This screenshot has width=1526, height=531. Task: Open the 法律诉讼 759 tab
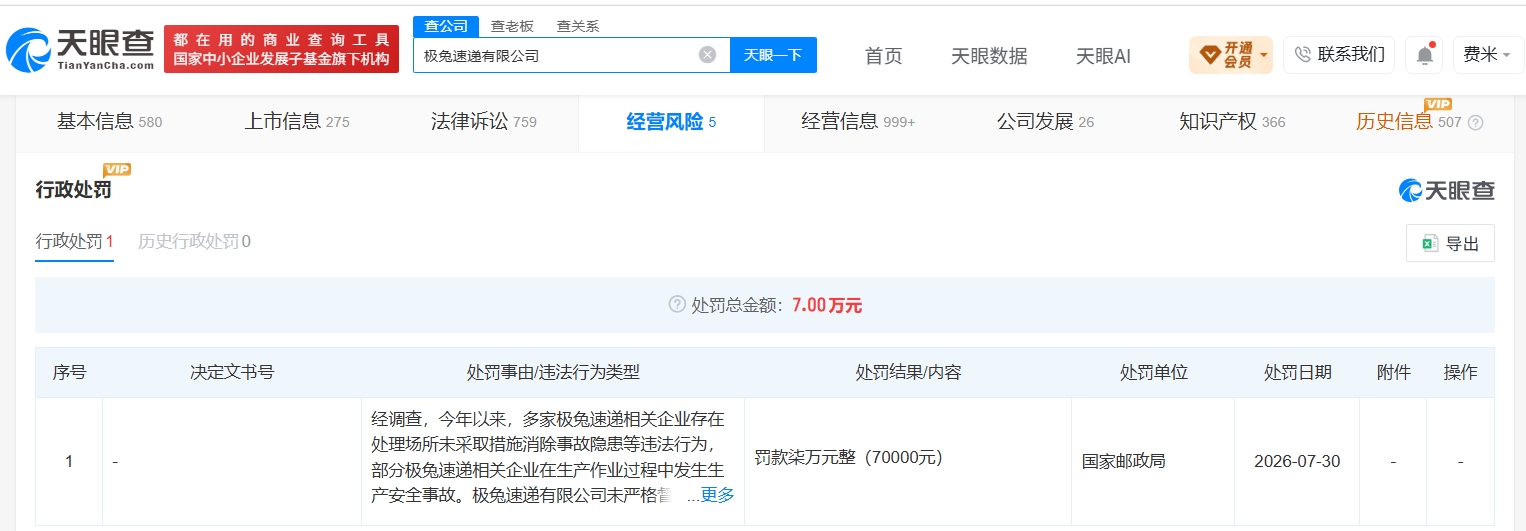484,122
